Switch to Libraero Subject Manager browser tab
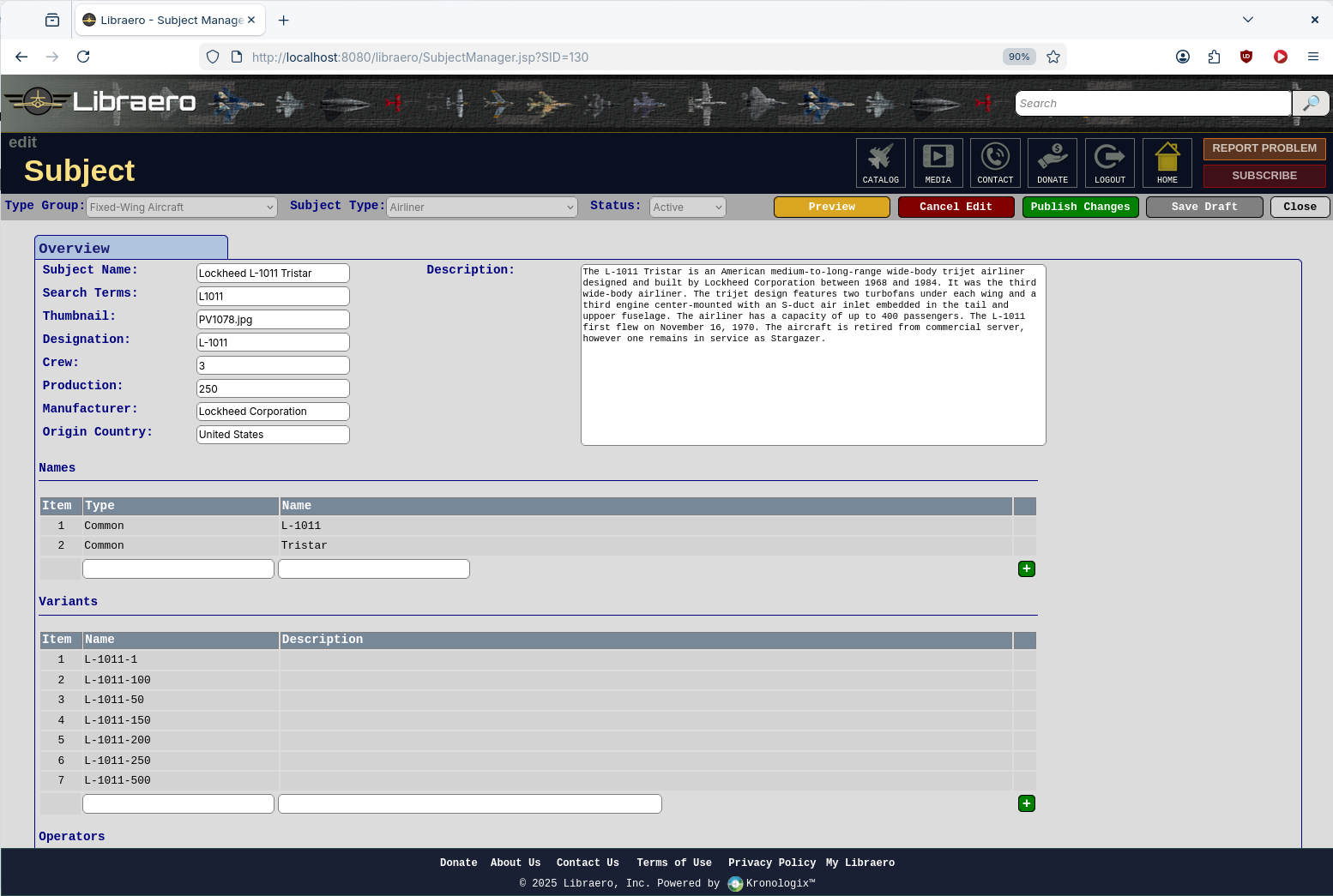 click(x=163, y=20)
